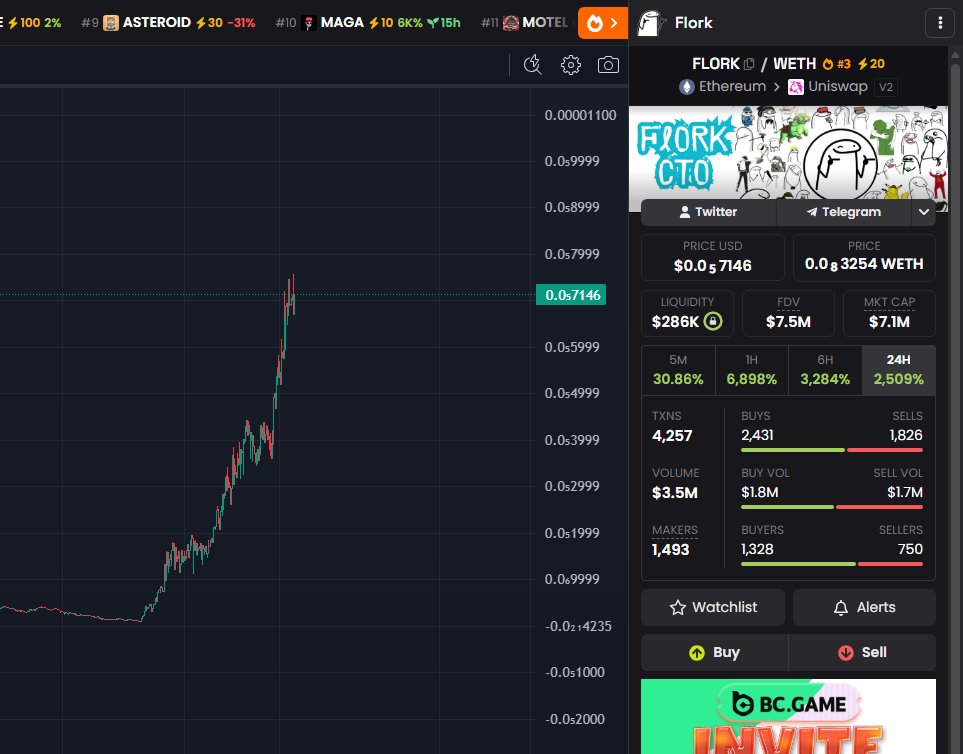Click the orange trending flame button
Image resolution: width=963 pixels, height=754 pixels.
pyautogui.click(x=602, y=23)
